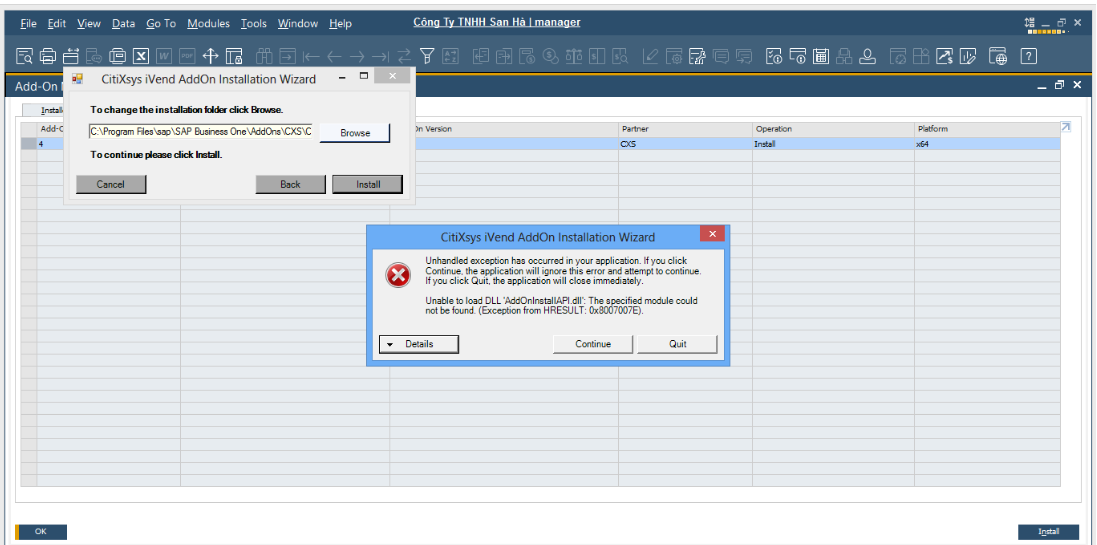
Task: Click the x64 platform cell
Action: pyautogui.click(x=987, y=143)
